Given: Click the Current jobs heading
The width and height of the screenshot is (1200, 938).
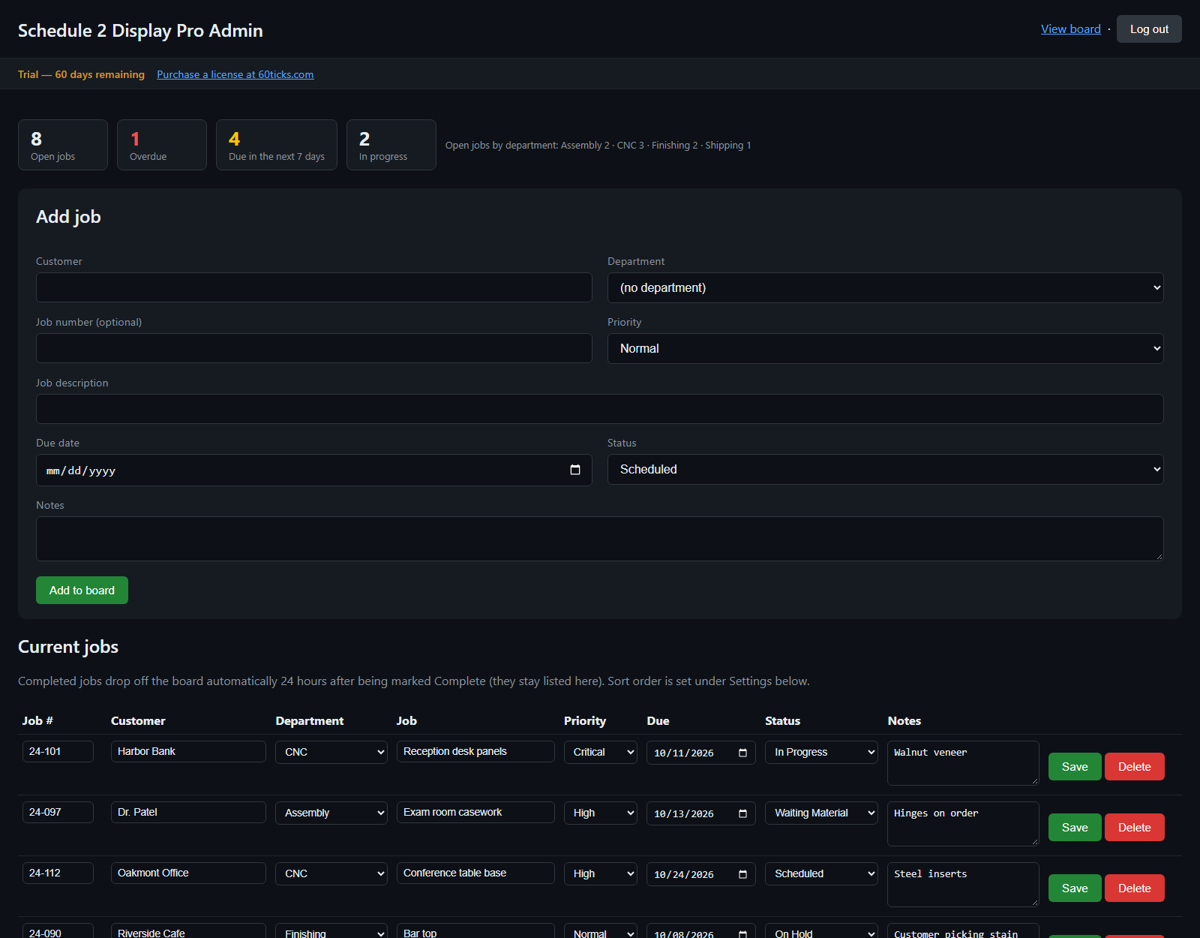Looking at the screenshot, I should point(68,647).
